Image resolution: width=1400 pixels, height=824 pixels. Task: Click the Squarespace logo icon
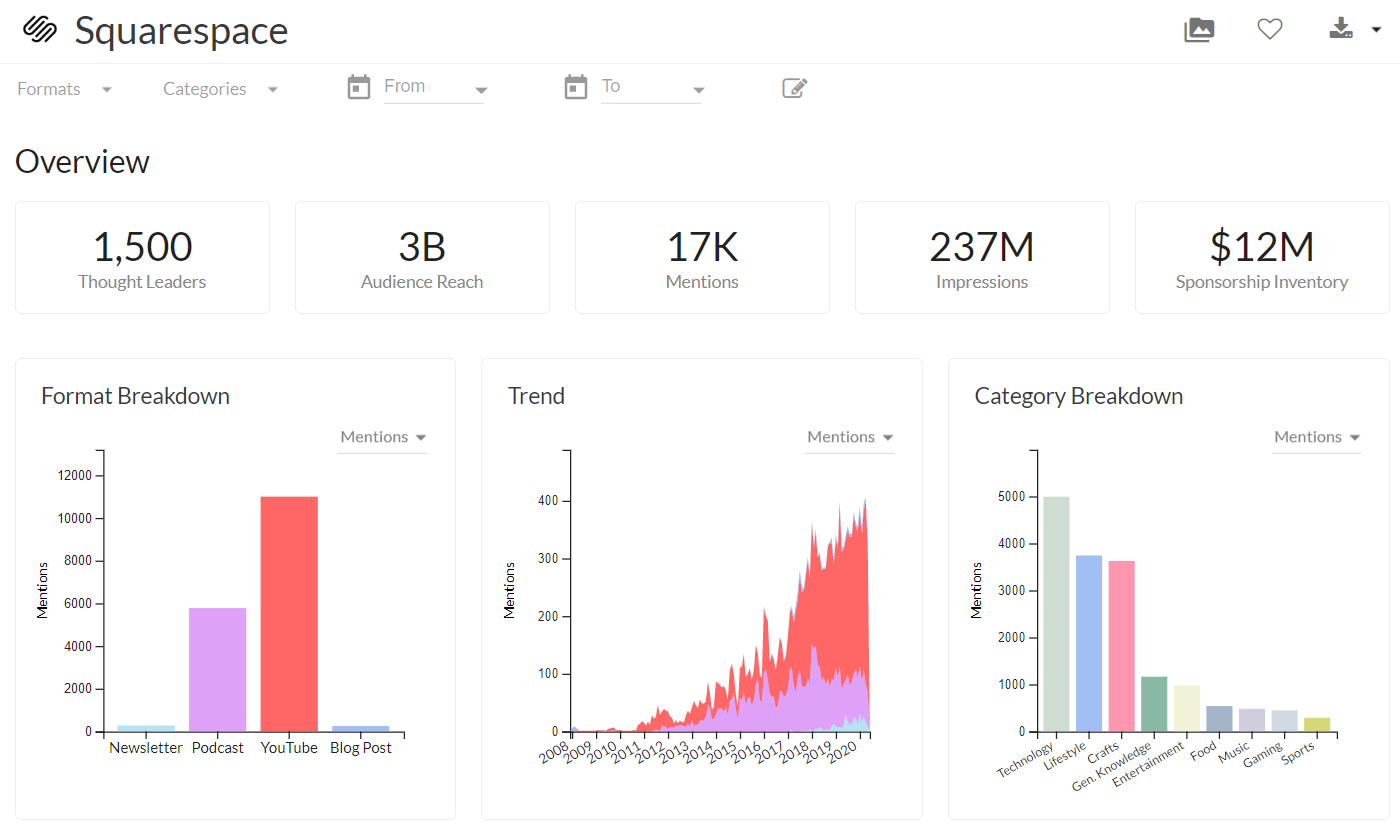[x=41, y=30]
